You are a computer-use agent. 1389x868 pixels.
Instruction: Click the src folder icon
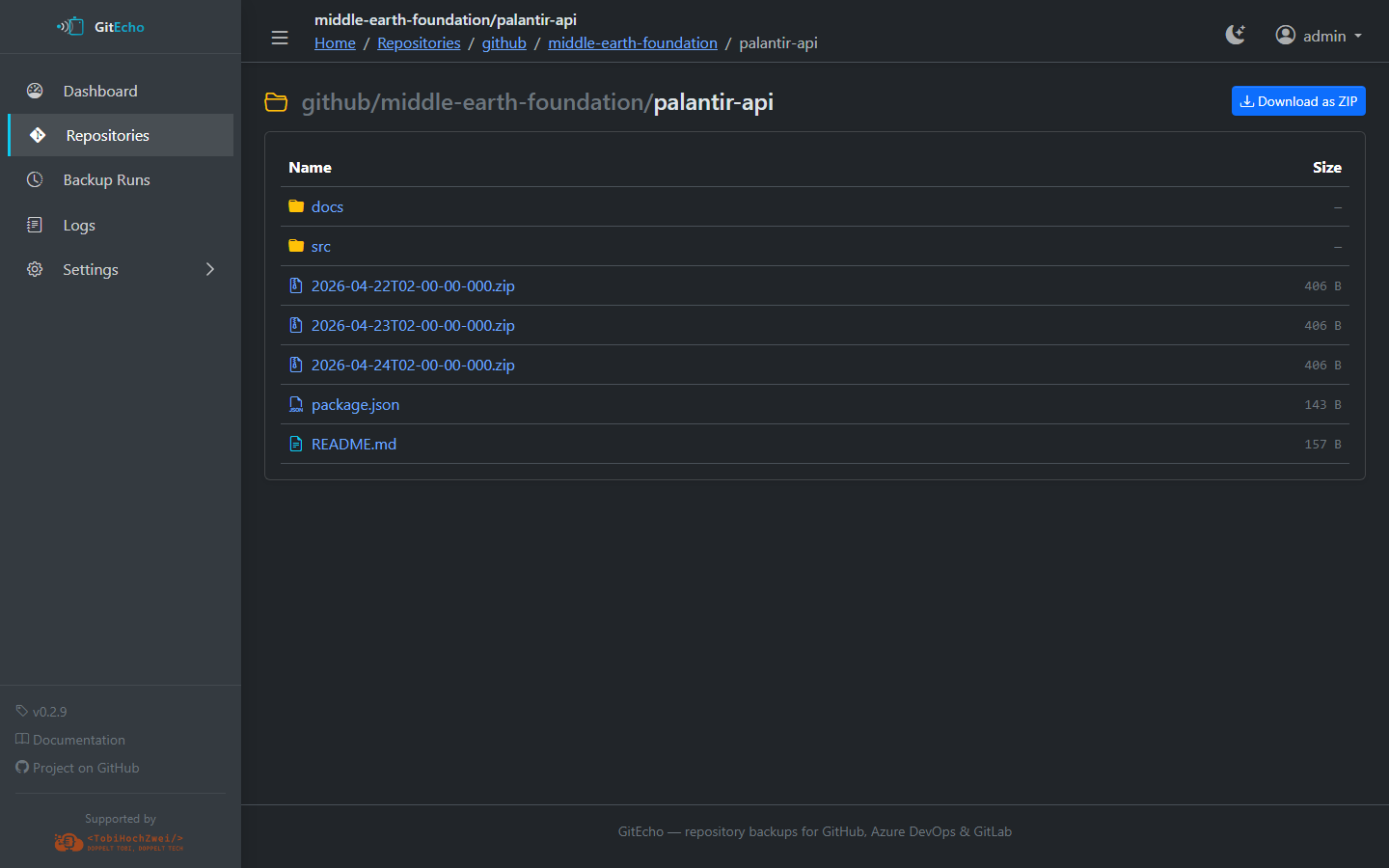click(296, 246)
